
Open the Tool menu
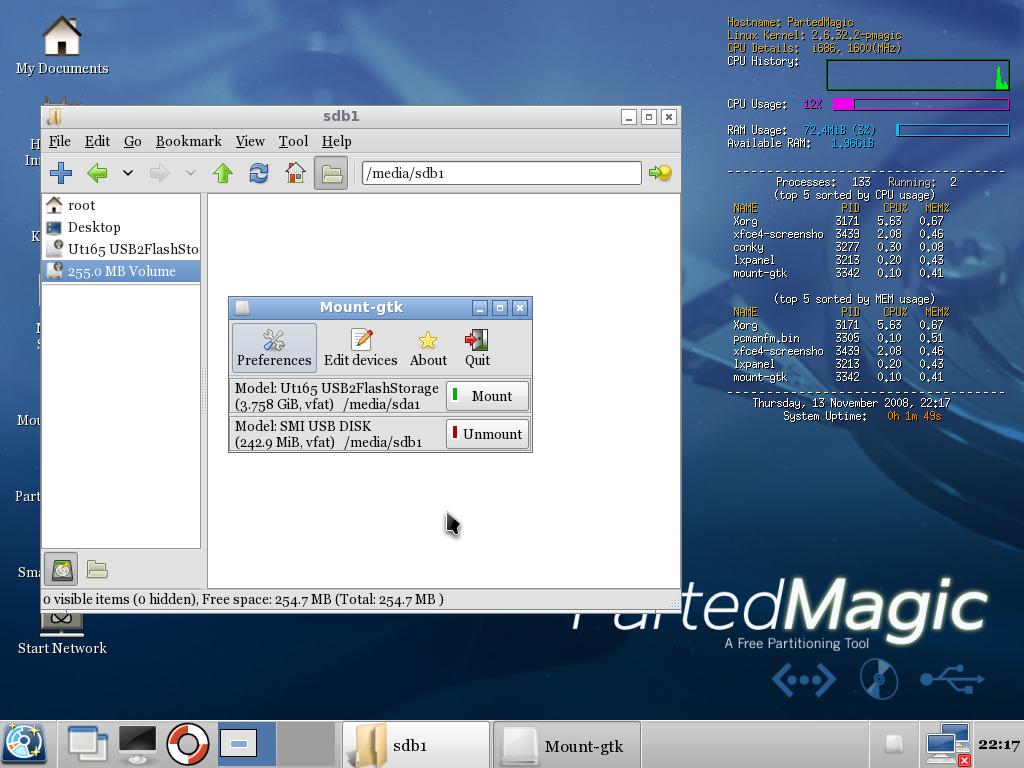(x=293, y=141)
